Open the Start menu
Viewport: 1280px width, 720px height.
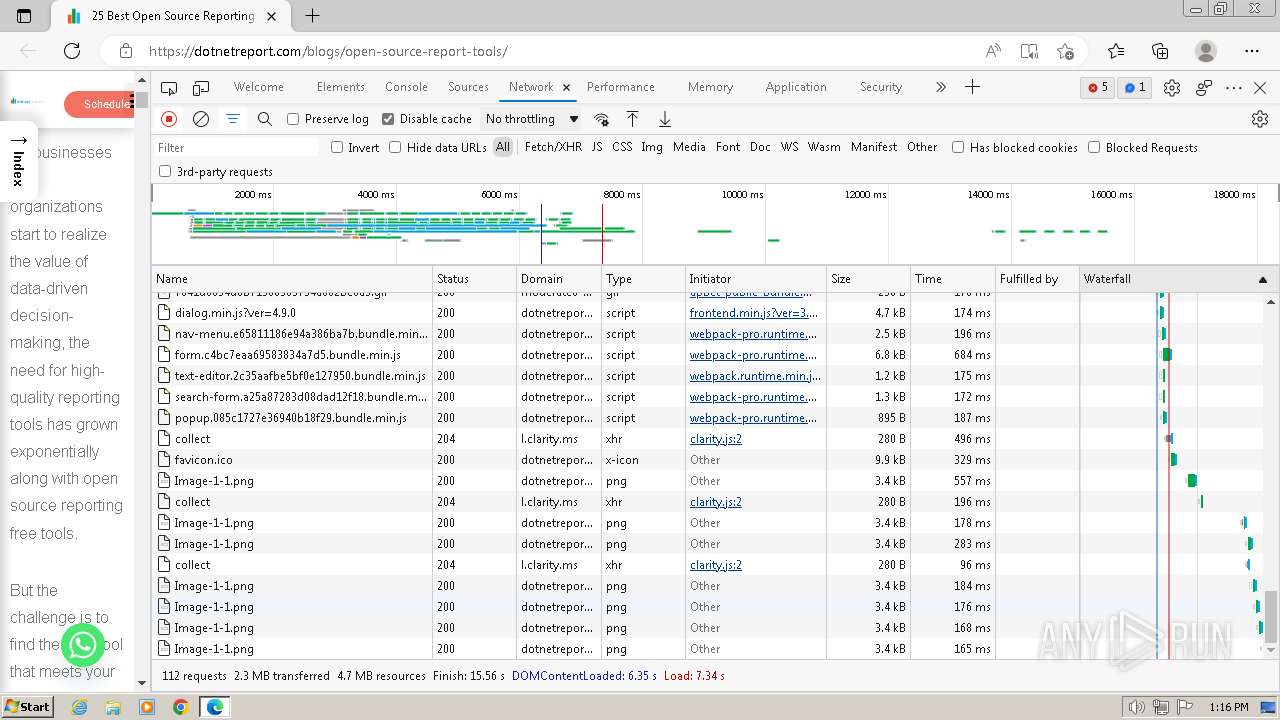pyautogui.click(x=27, y=706)
